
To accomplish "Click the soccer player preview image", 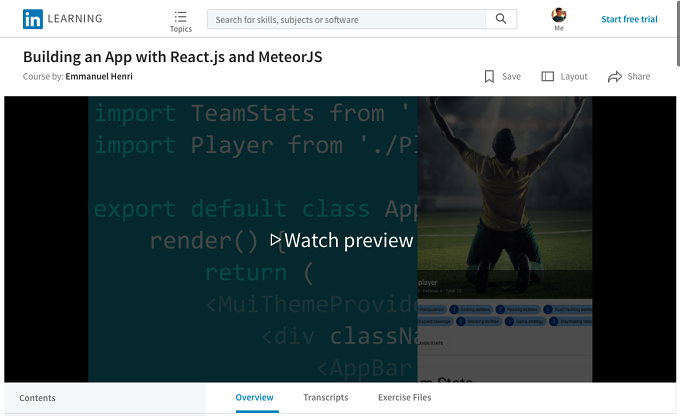I will pos(505,197).
